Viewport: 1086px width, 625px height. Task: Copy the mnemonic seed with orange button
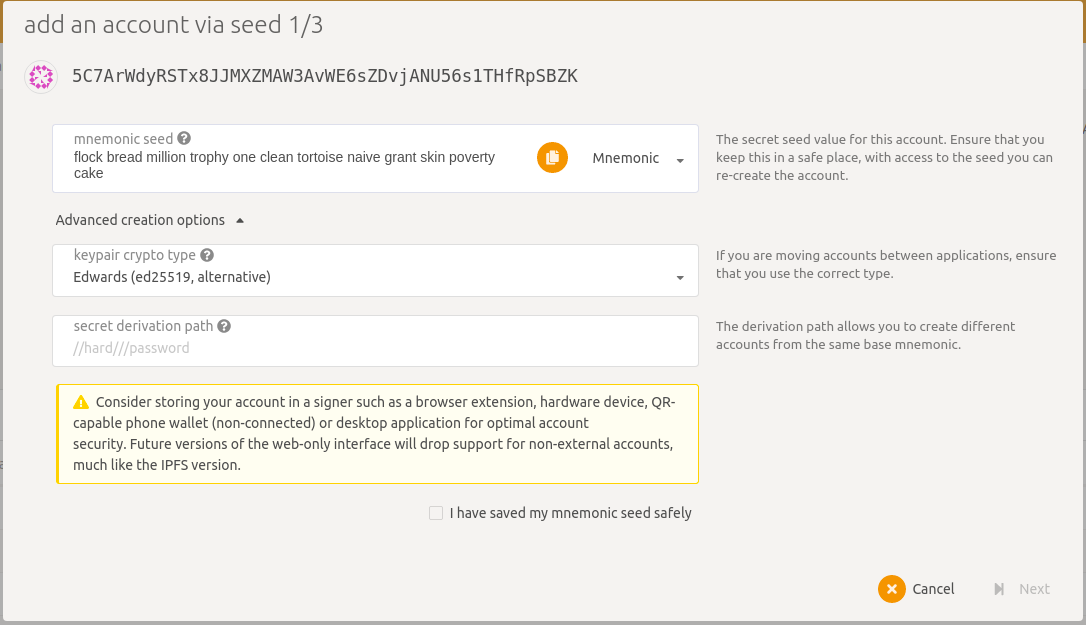coord(552,158)
